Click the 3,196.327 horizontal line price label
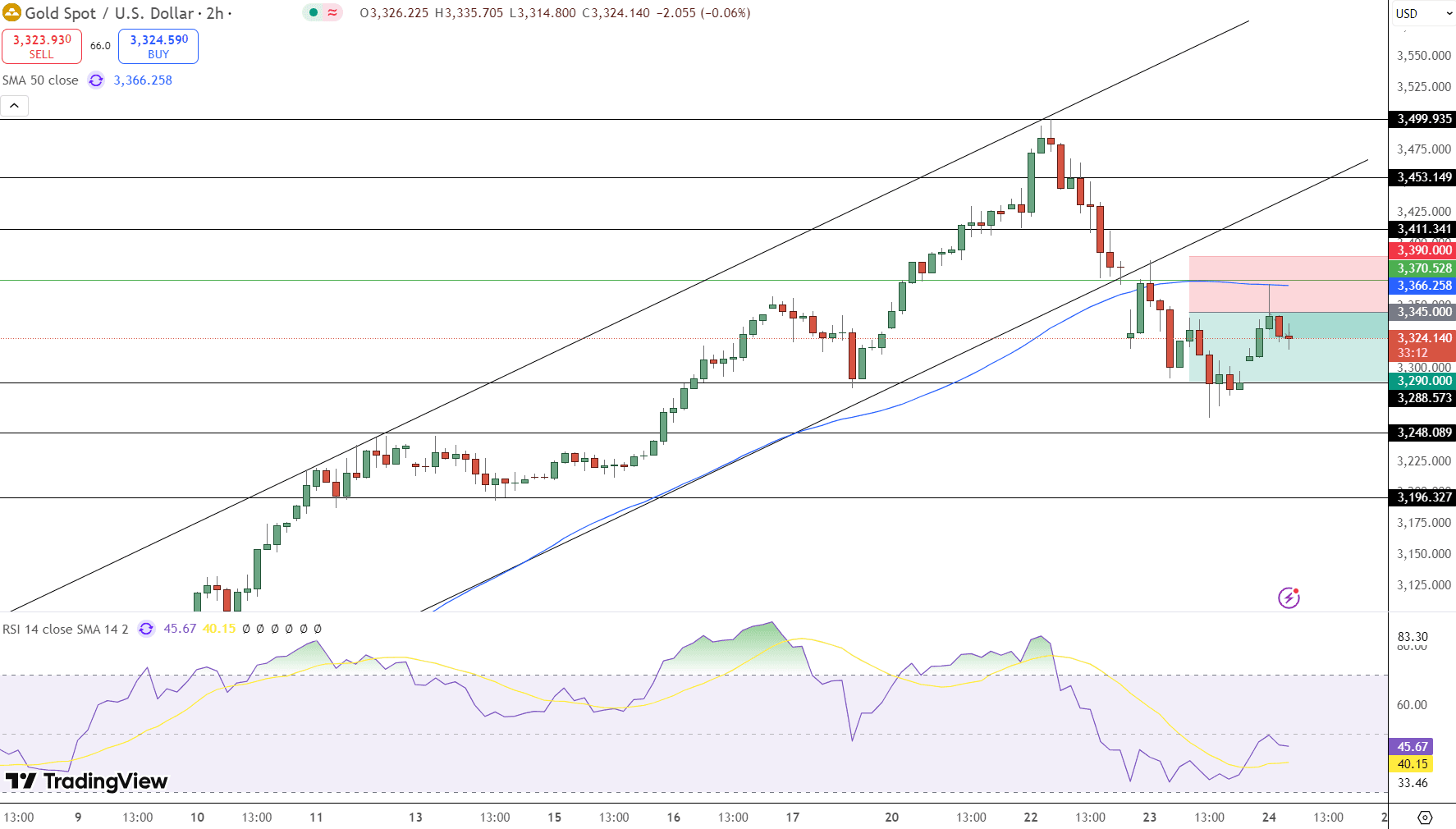Viewport: 1456px width, 829px height. coord(1422,497)
